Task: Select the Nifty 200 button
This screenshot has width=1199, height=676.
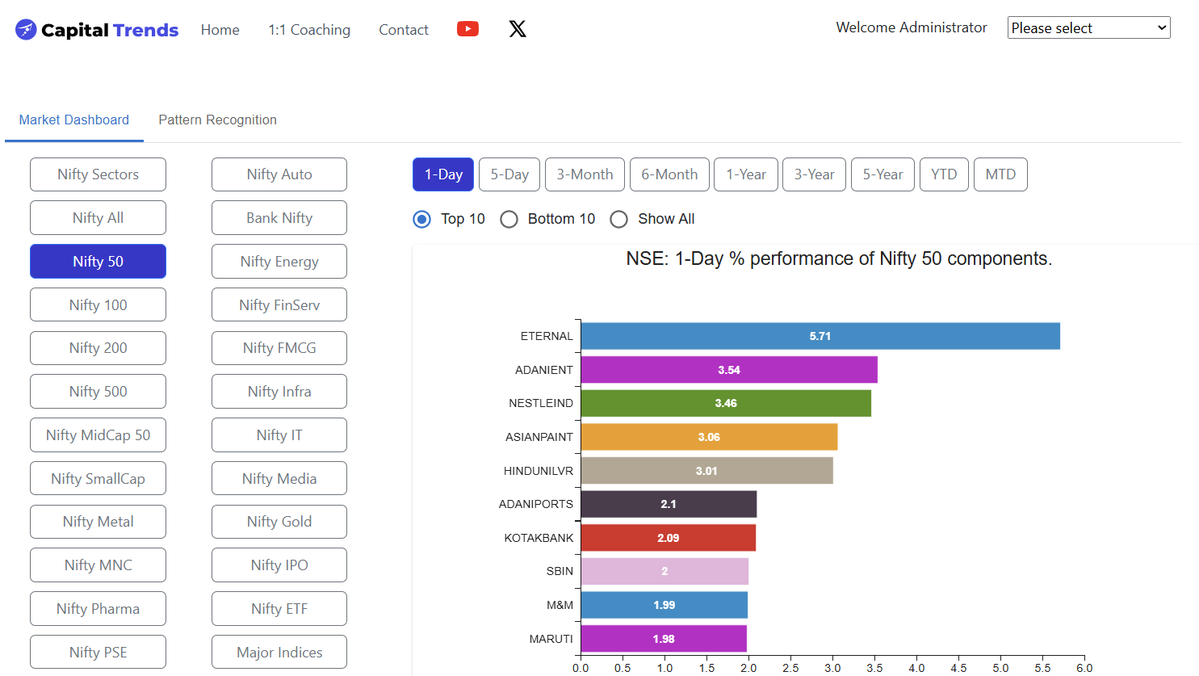Action: [x=98, y=348]
